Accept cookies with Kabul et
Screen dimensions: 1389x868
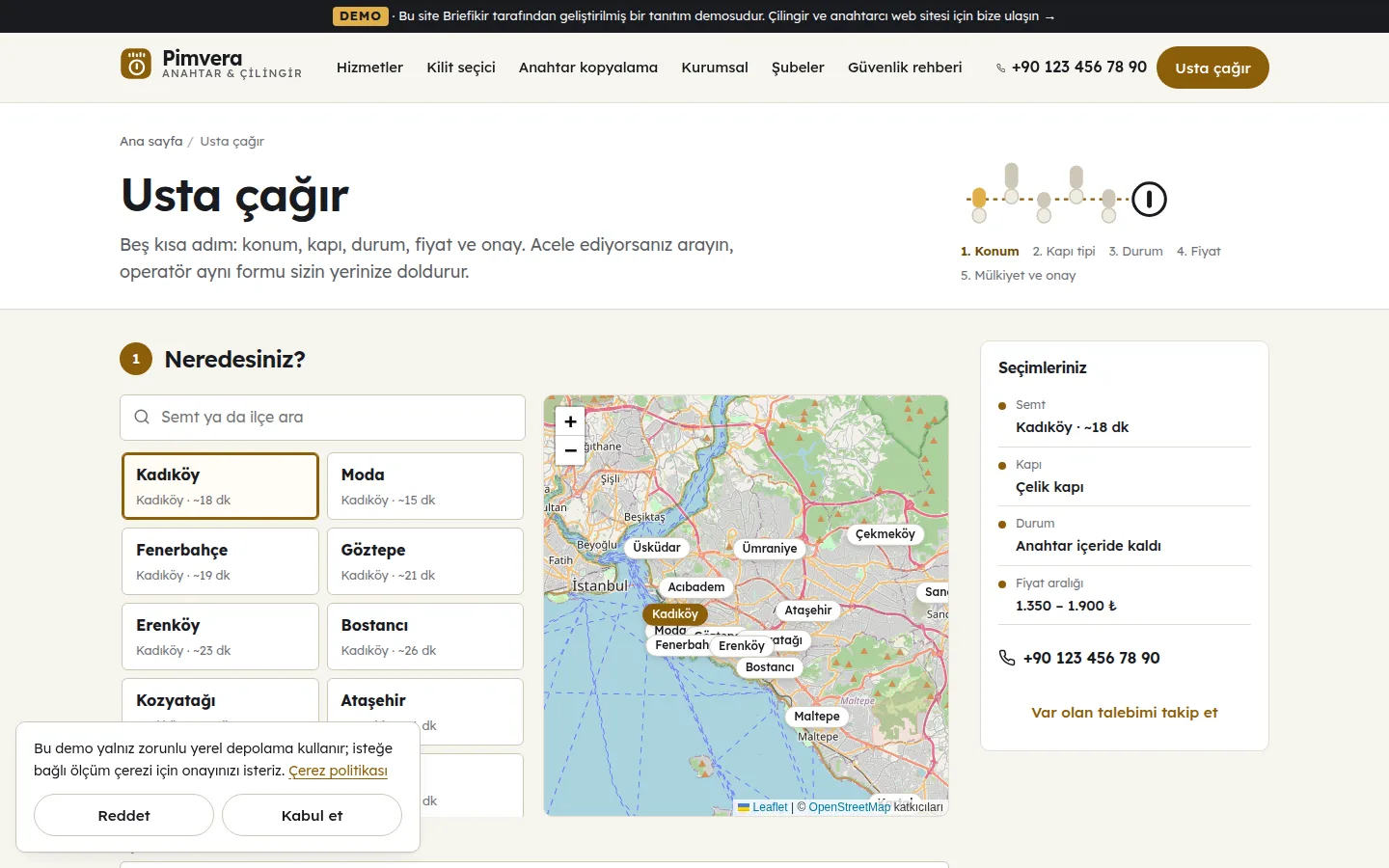(312, 815)
